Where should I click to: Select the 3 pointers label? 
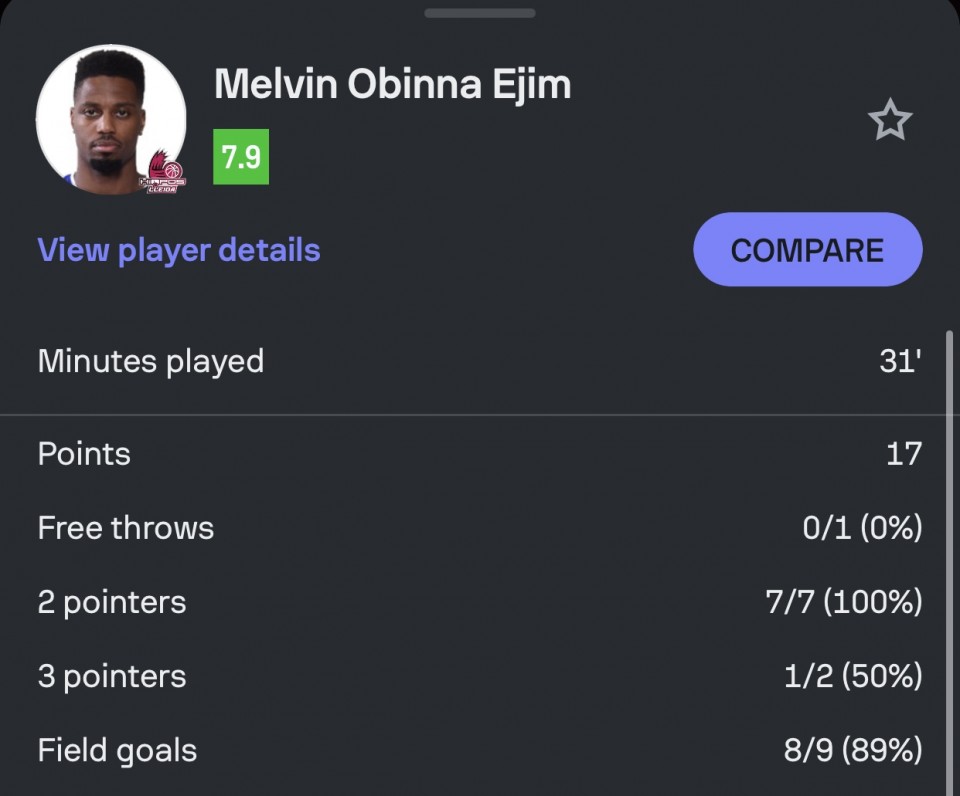pyautogui.click(x=112, y=676)
